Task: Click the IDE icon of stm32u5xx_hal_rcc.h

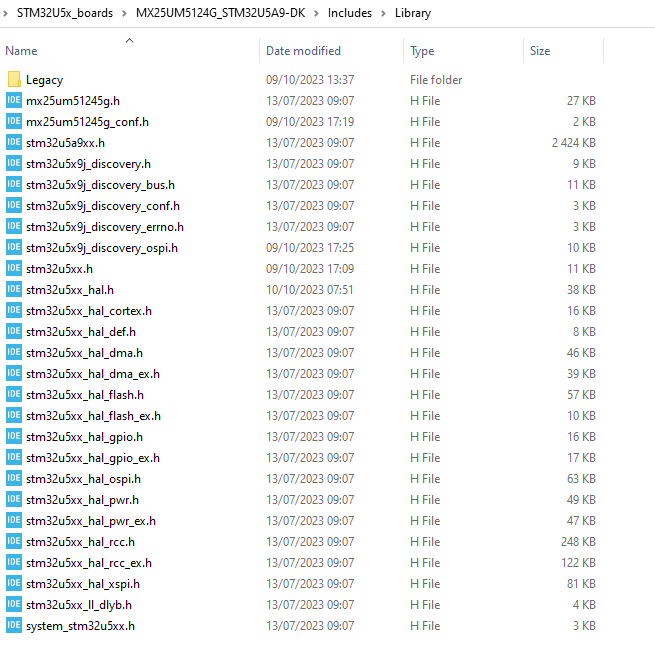Action: [14, 541]
